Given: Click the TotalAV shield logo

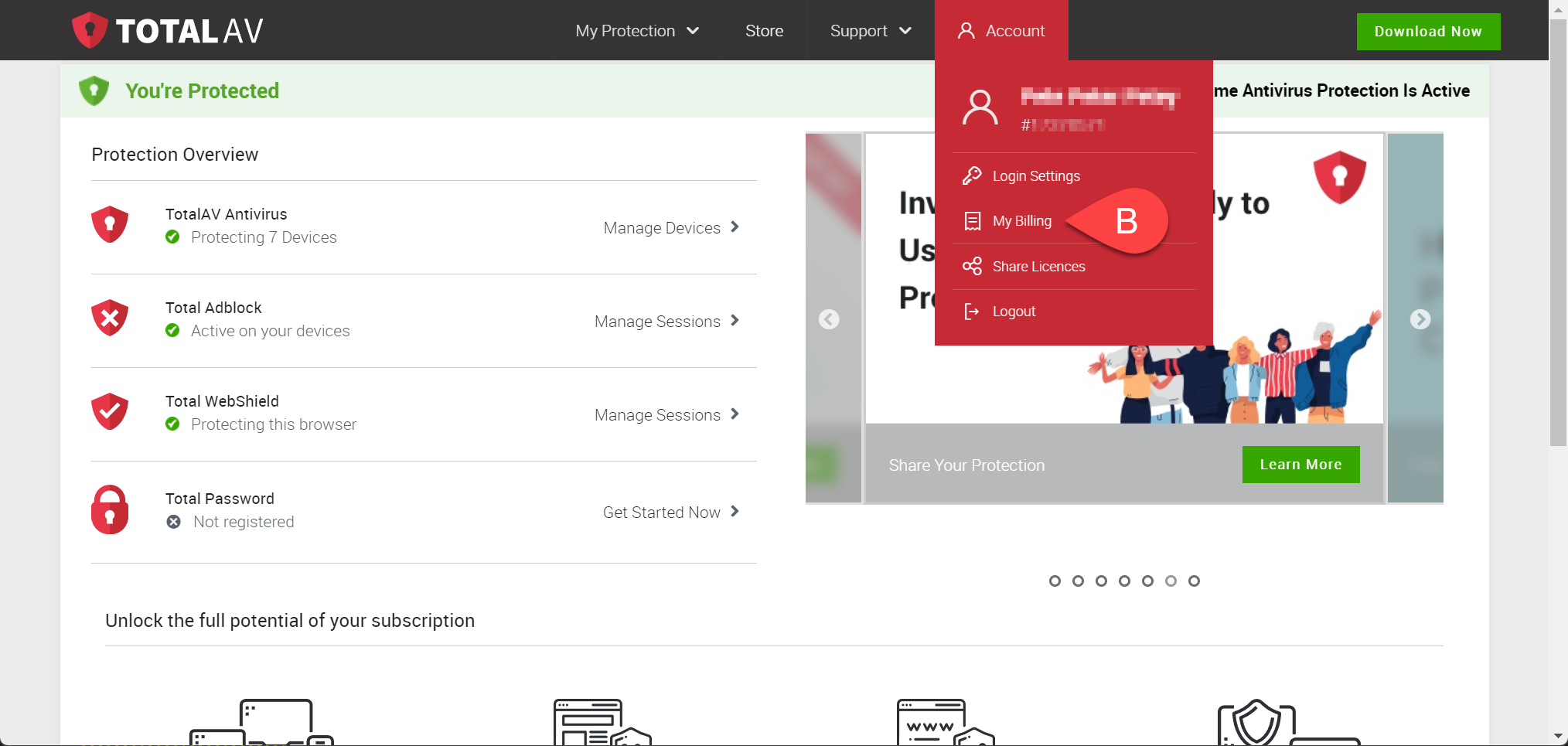Looking at the screenshot, I should 90,30.
